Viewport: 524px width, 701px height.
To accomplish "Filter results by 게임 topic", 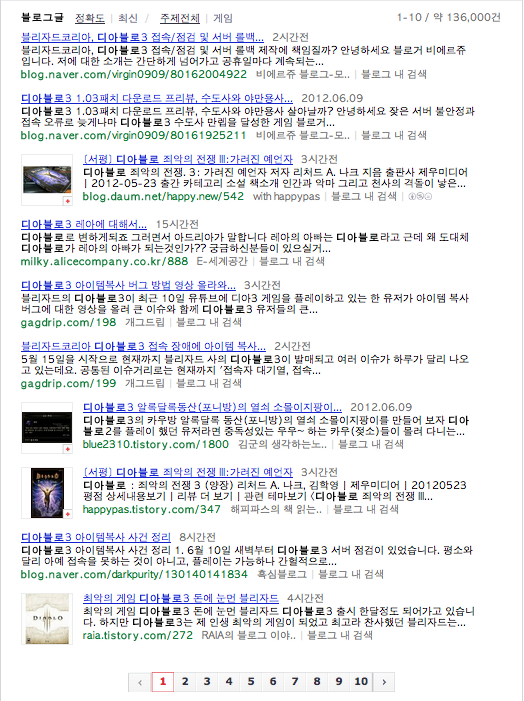I will tap(223, 18).
